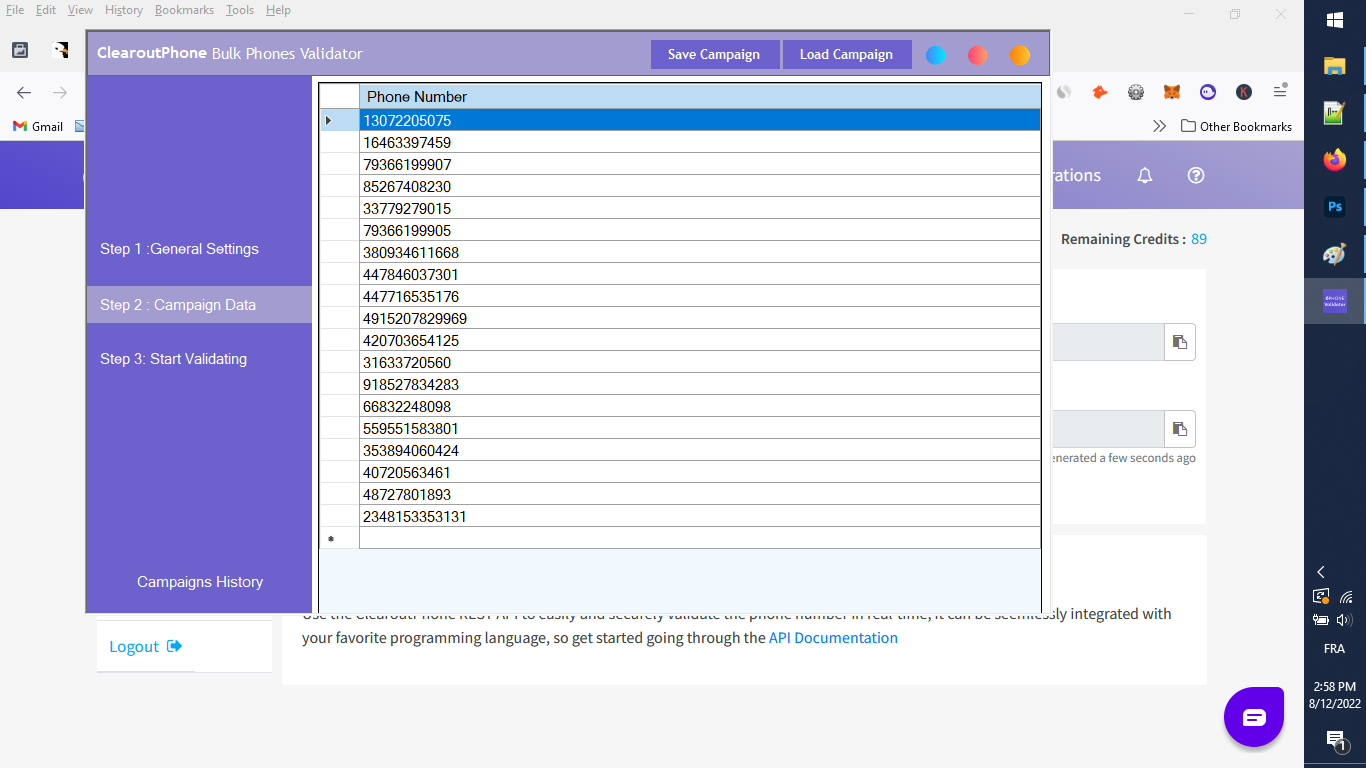
Task: Copy the first field using clipboard icon
Action: [1180, 342]
